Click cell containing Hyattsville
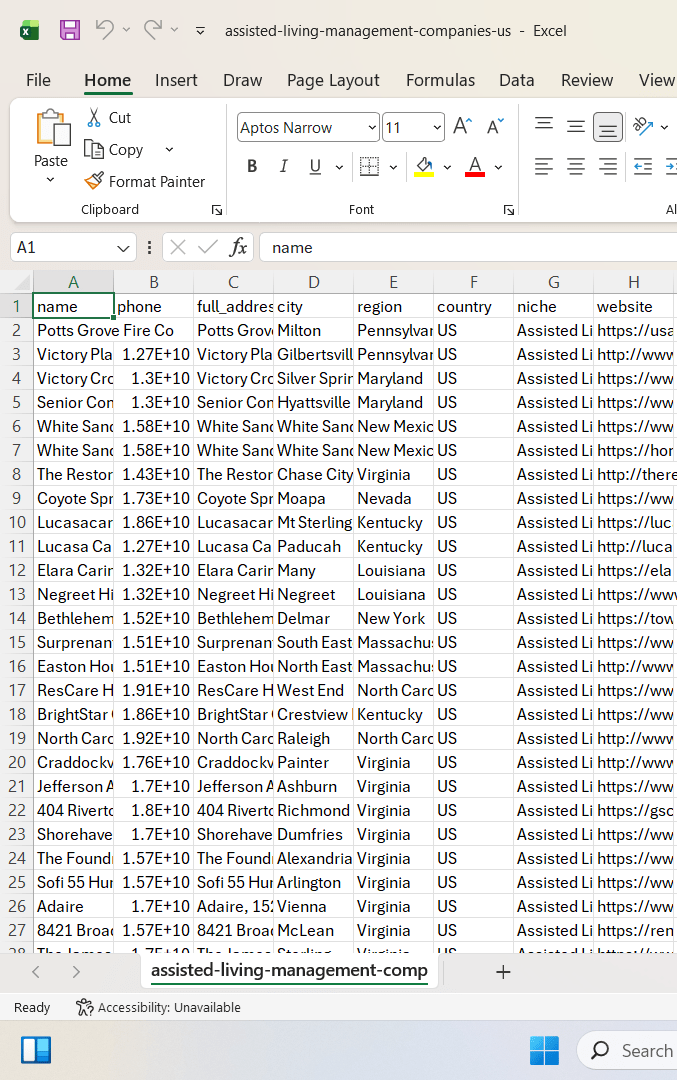Screen dimensions: 677x1080 pyautogui.click(x=313, y=402)
